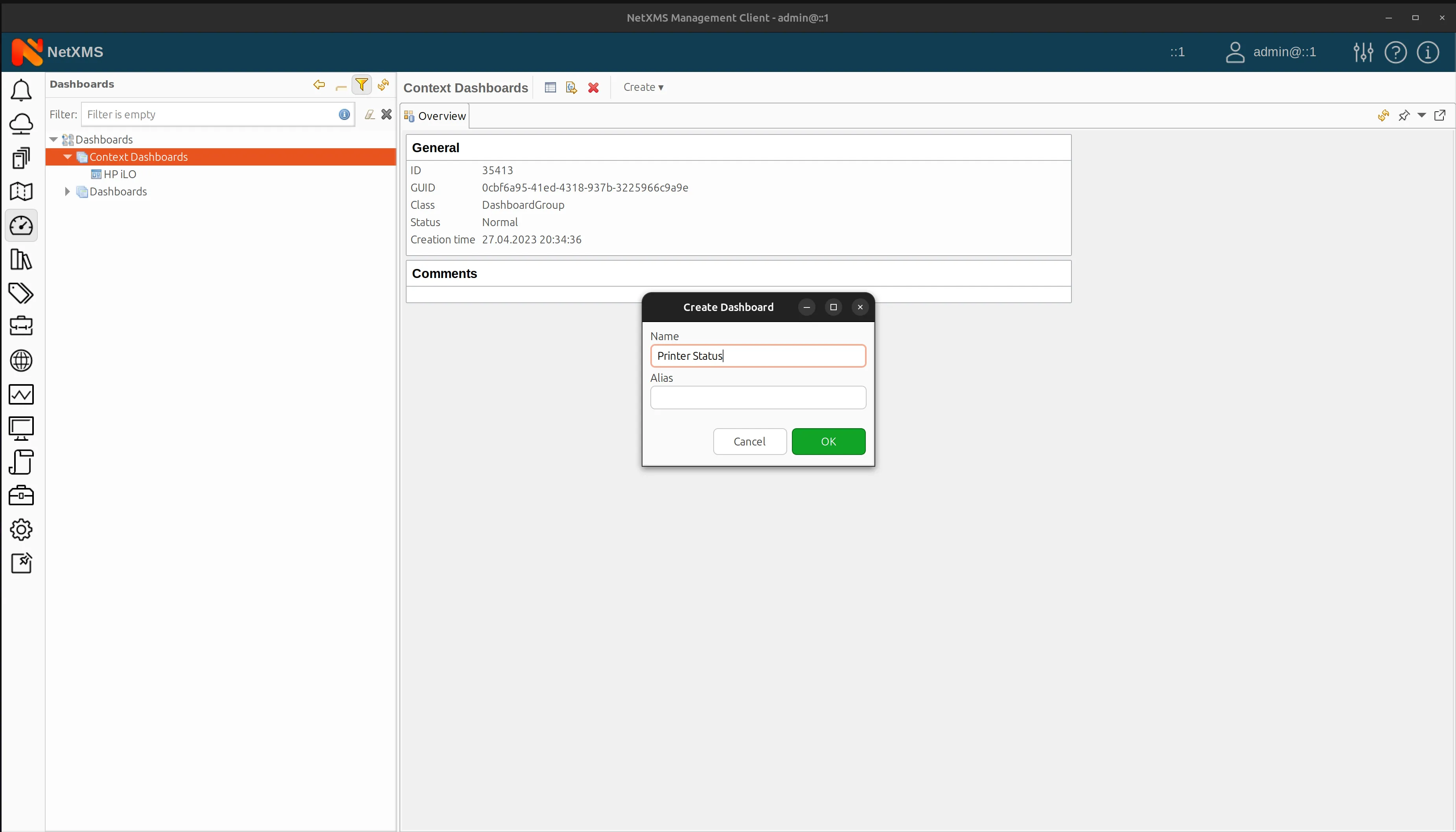Screen dimensions: 1456x832
Task: Open the Create dropdown menu
Action: 643,87
